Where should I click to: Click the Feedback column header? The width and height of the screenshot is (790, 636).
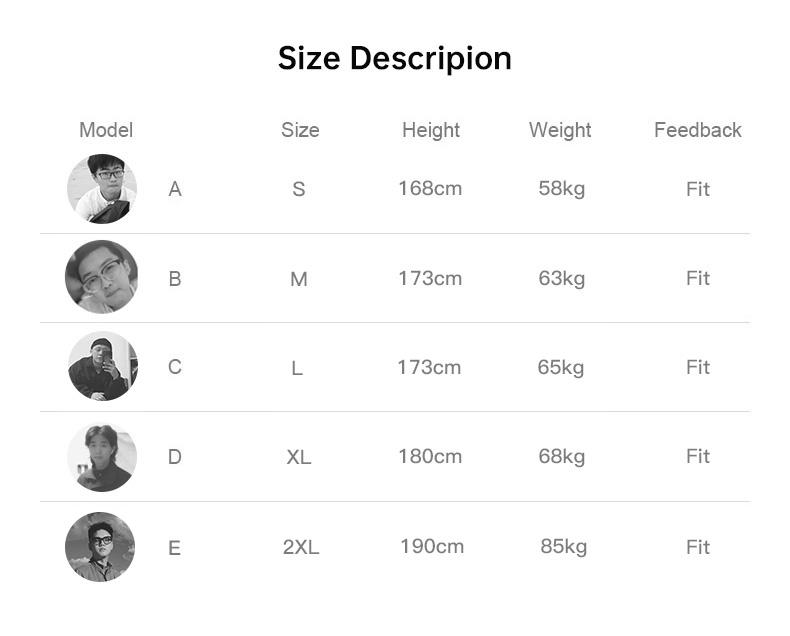(x=698, y=130)
